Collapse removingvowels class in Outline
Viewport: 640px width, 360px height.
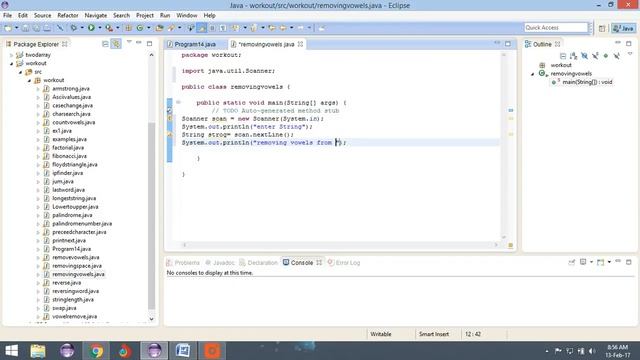(533, 74)
